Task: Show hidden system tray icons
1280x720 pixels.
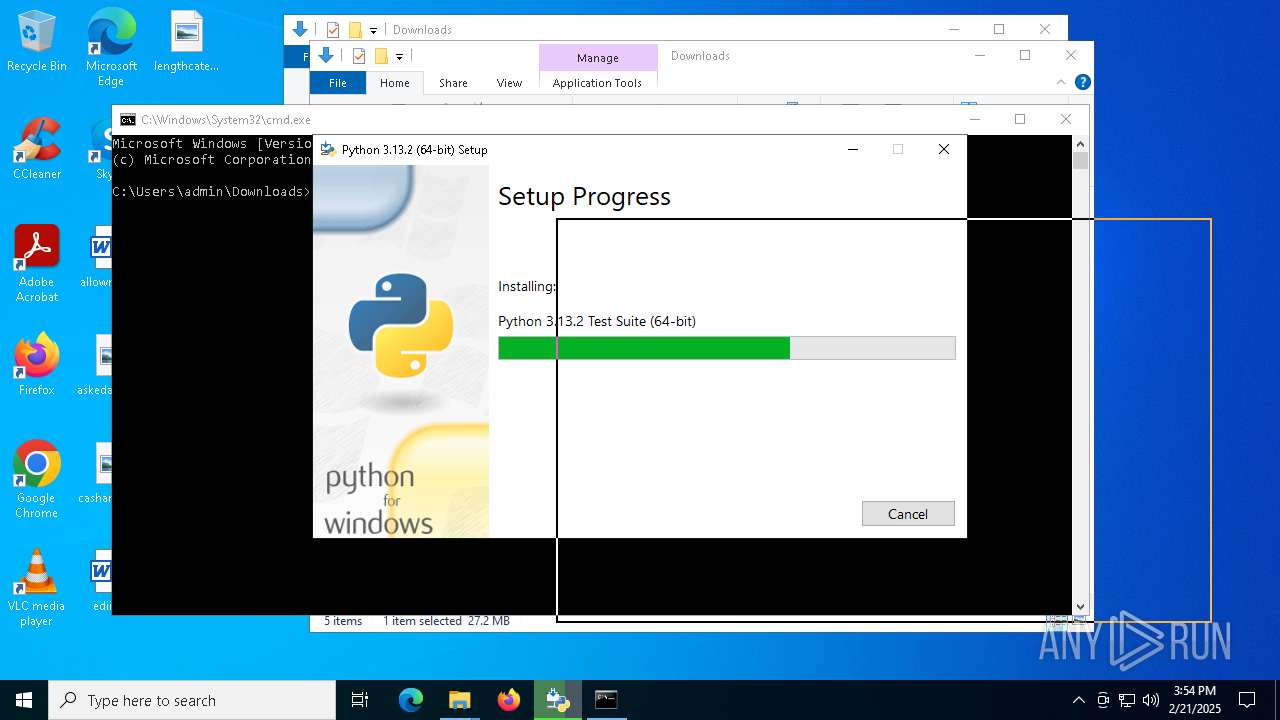Action: pyautogui.click(x=1078, y=700)
